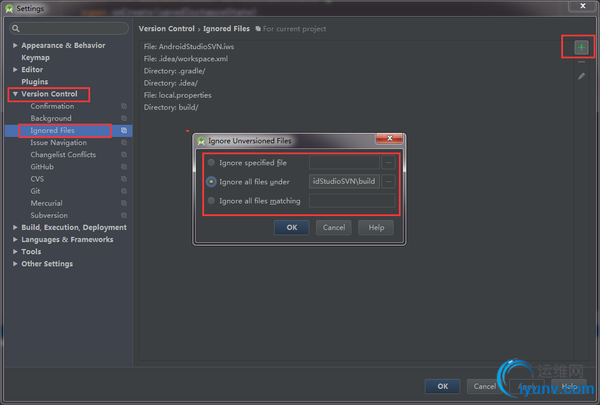The width and height of the screenshot is (600, 405).
Task: Click project-level icon beside Issue Navigation
Action: (x=124, y=142)
